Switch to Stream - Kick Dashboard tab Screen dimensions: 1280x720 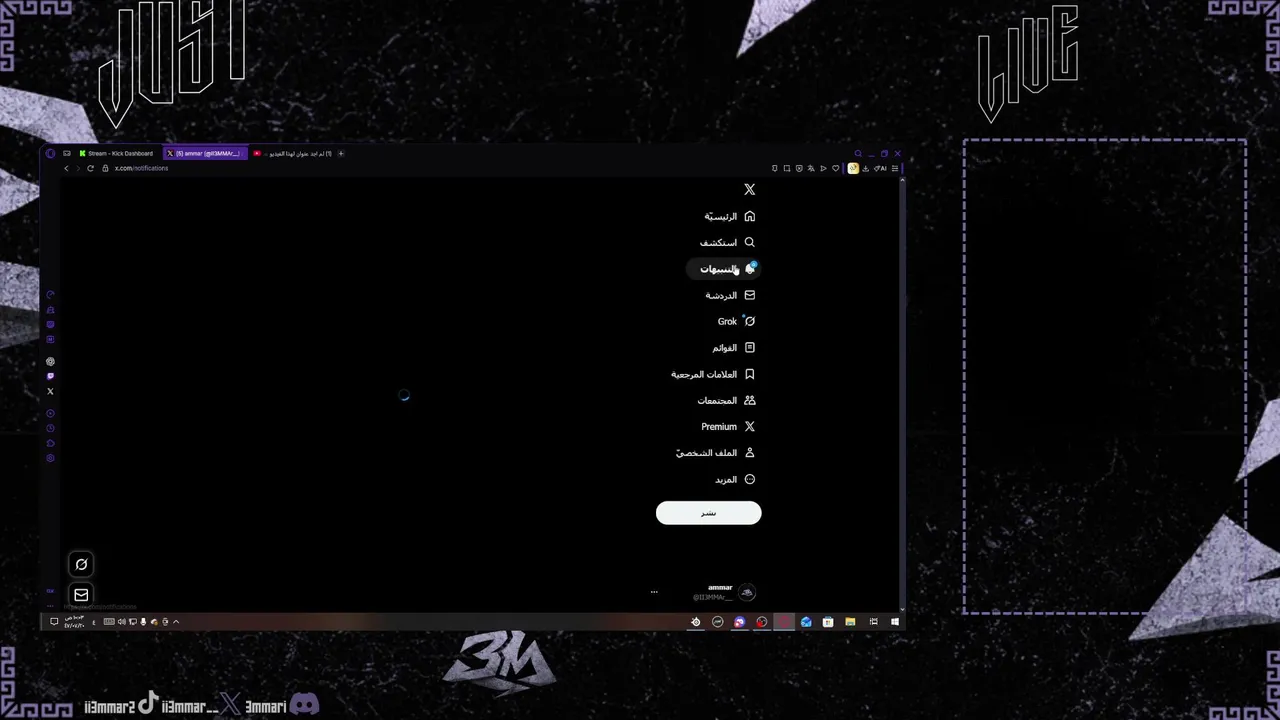coord(116,153)
